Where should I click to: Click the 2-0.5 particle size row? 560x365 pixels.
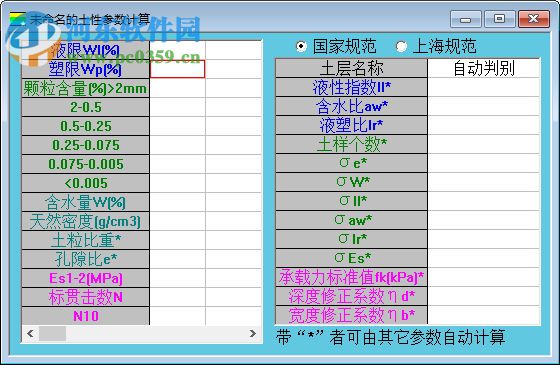point(85,107)
